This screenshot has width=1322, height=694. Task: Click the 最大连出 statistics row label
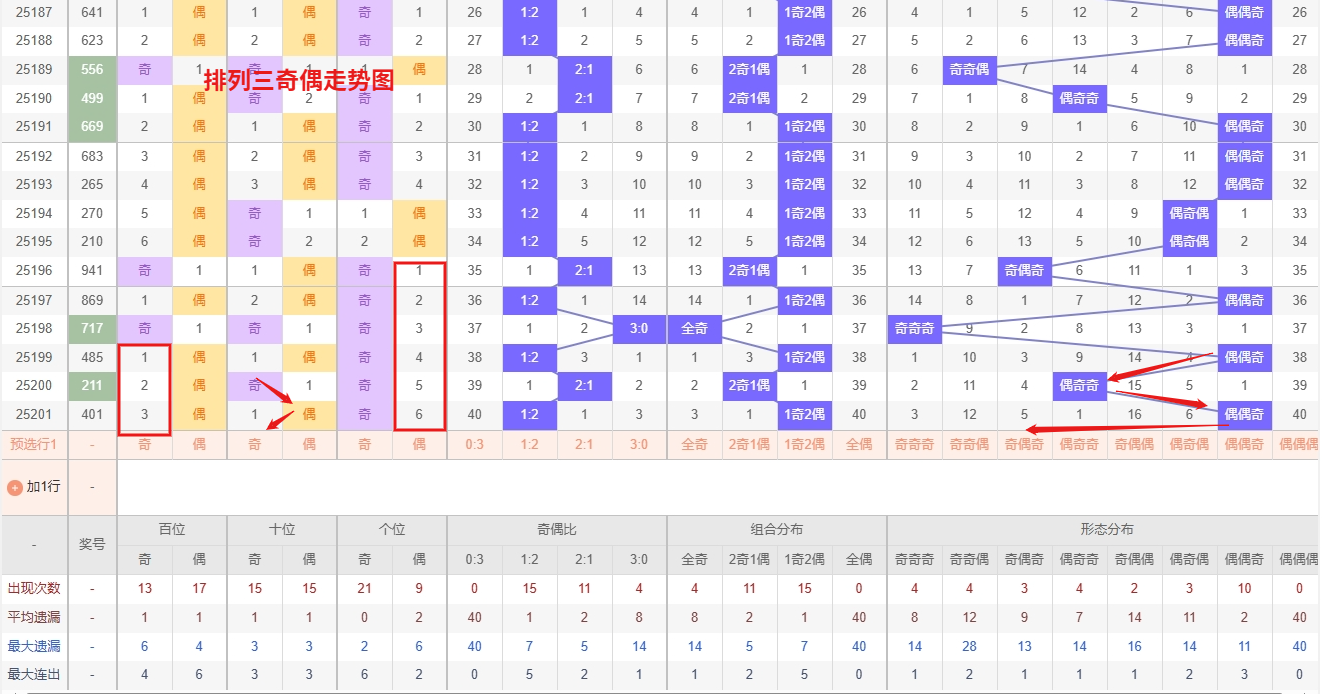coord(34,674)
